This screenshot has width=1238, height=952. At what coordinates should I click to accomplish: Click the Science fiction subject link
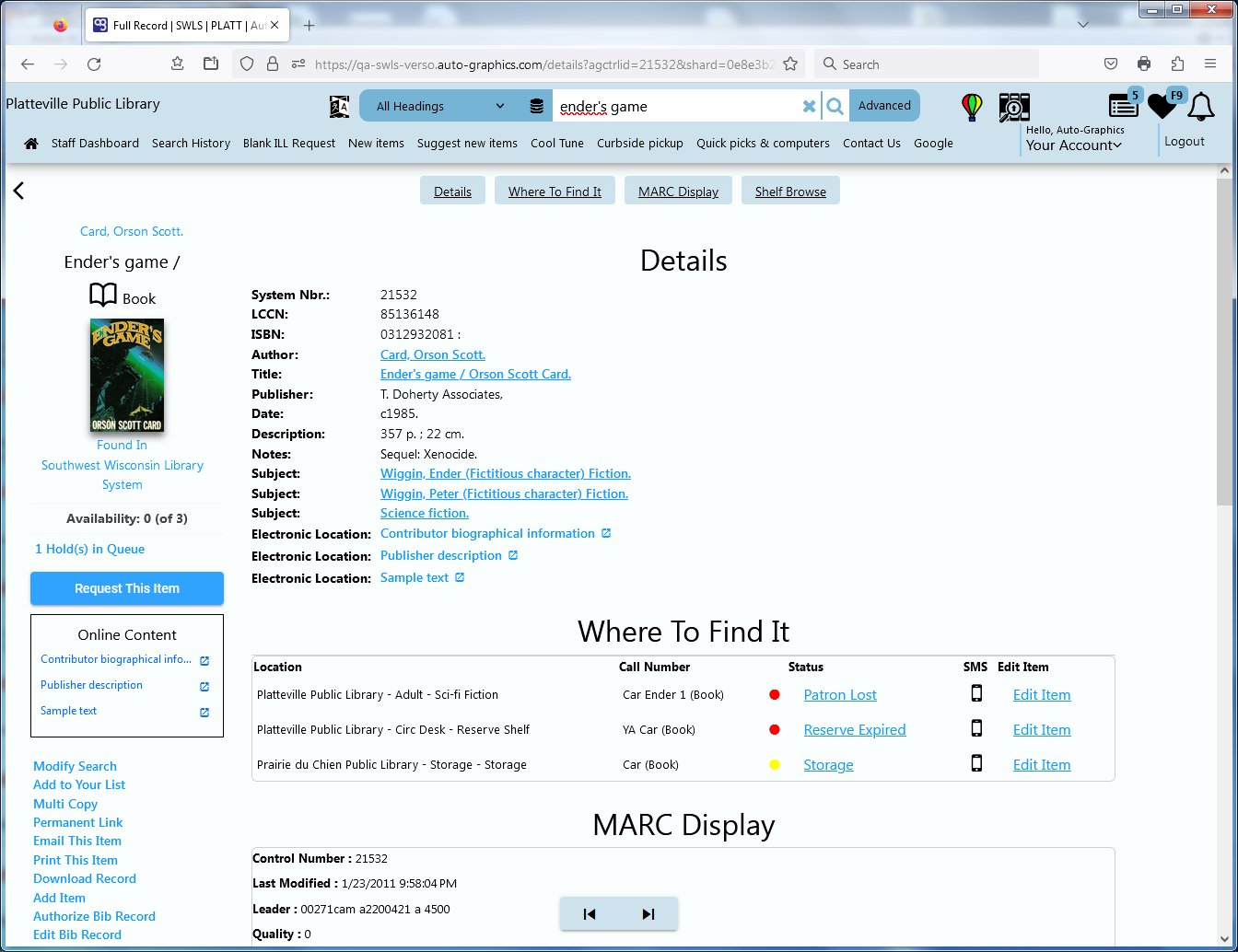pos(425,514)
